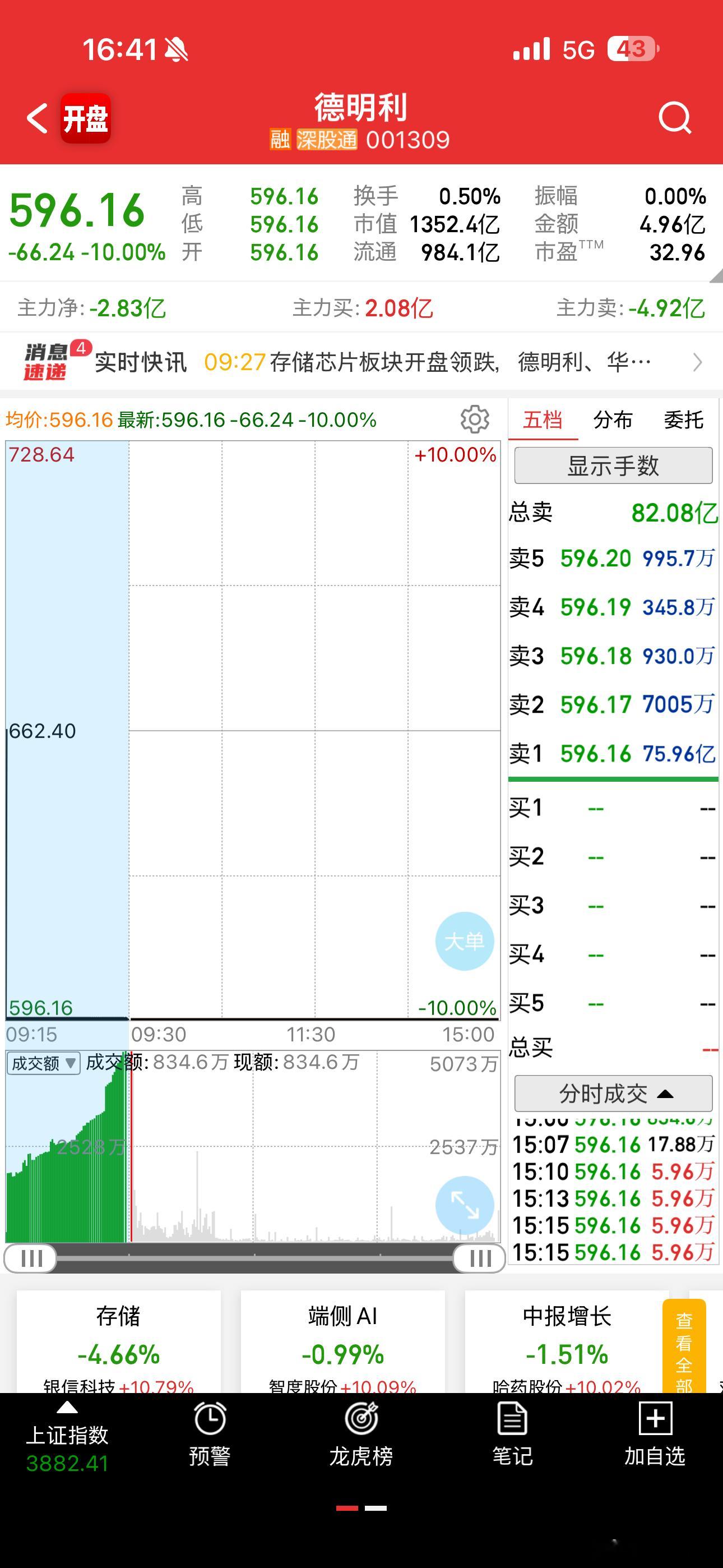Tap cellular signal bars in status bar

[x=531, y=49]
